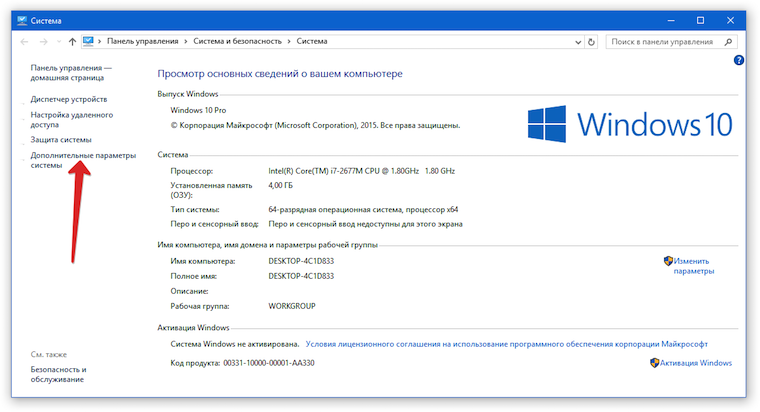Image resolution: width=760 pixels, height=412 pixels.
Task: Select Система и безопасность in the breadcrumb
Action: [x=237, y=42]
